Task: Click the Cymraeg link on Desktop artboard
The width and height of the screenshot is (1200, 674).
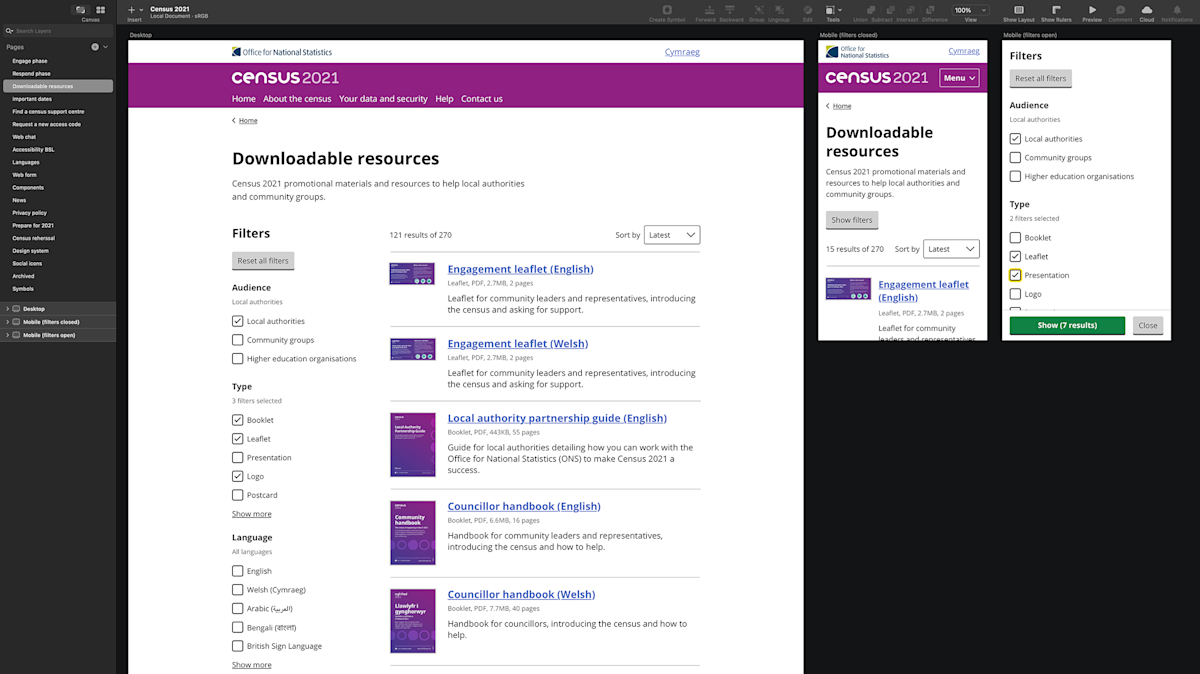Action: pos(682,52)
